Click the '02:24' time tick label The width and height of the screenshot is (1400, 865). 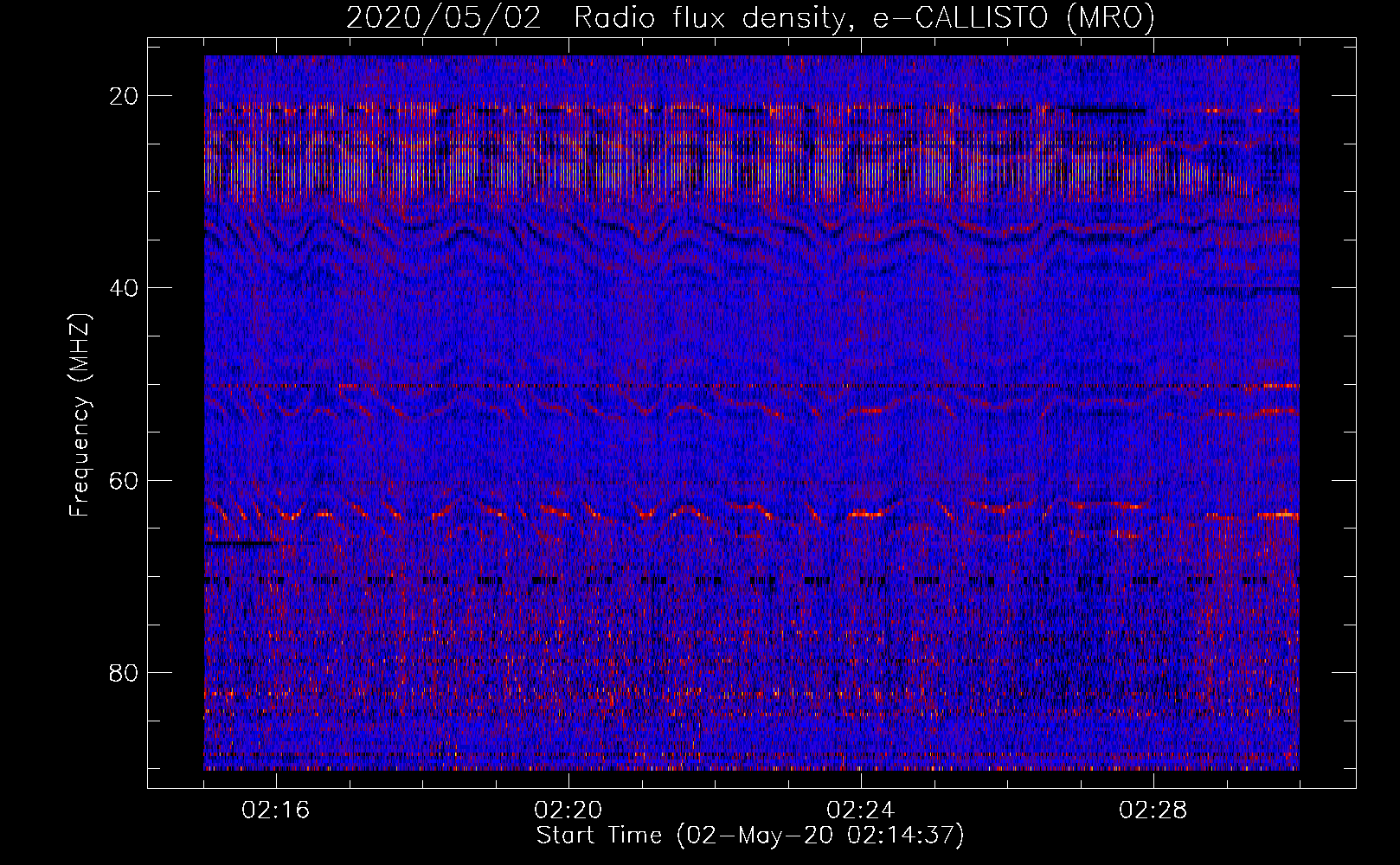click(x=861, y=811)
